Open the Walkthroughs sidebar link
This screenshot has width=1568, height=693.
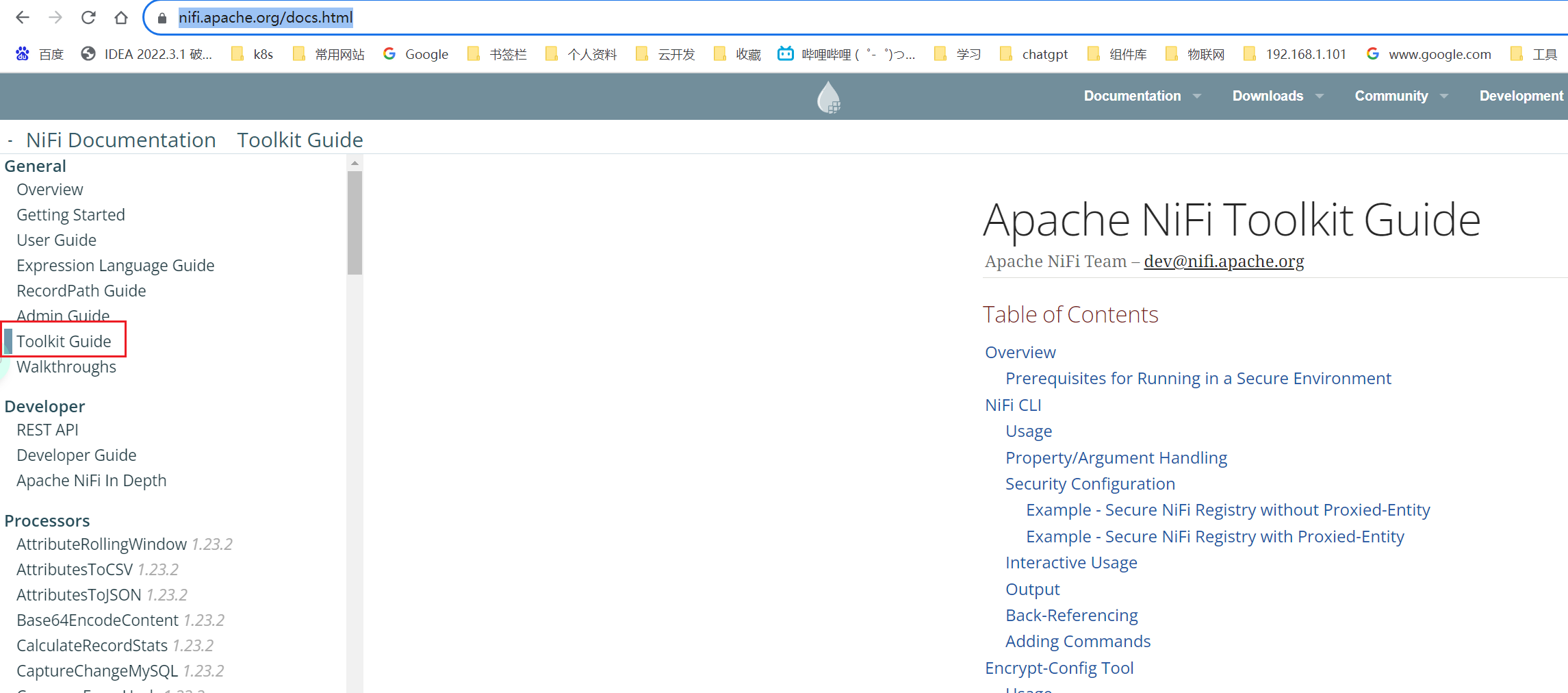coord(66,367)
